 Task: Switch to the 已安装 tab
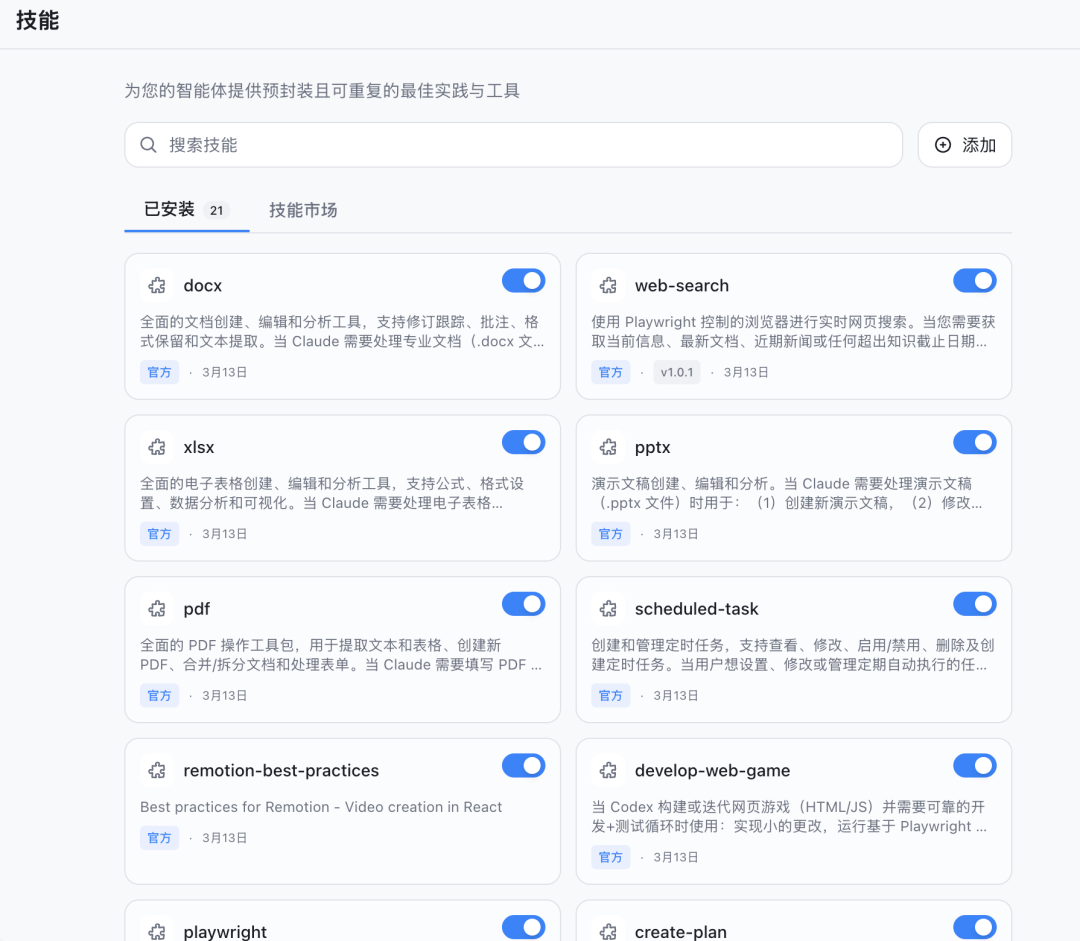click(x=186, y=210)
